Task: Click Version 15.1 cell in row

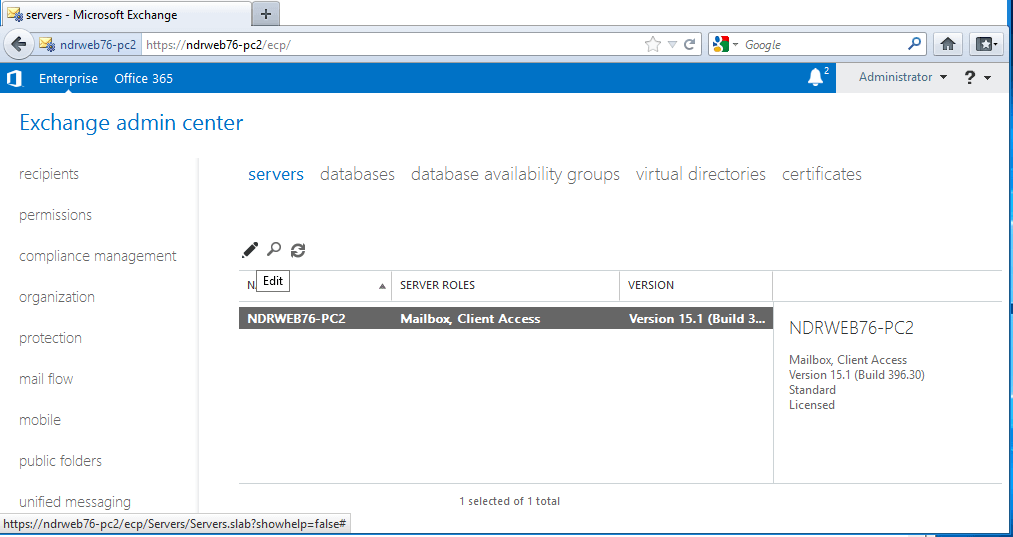Action: 697,319
